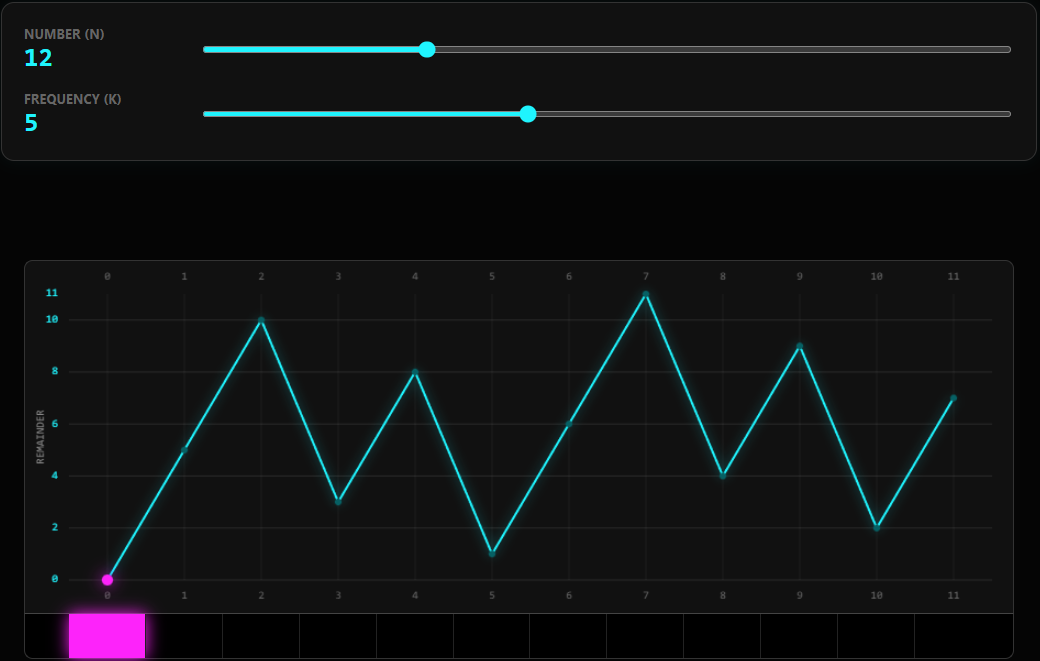Click chart point at index 6, remainder 6

(x=569, y=423)
